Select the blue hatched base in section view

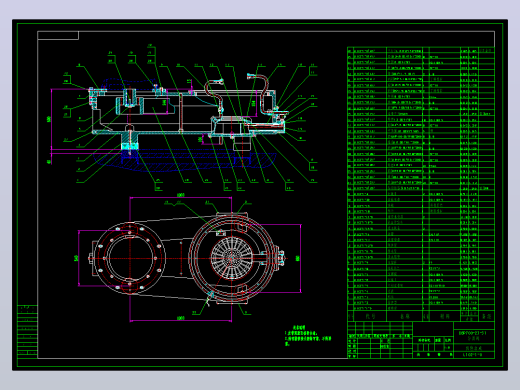pyautogui.click(x=184, y=161)
